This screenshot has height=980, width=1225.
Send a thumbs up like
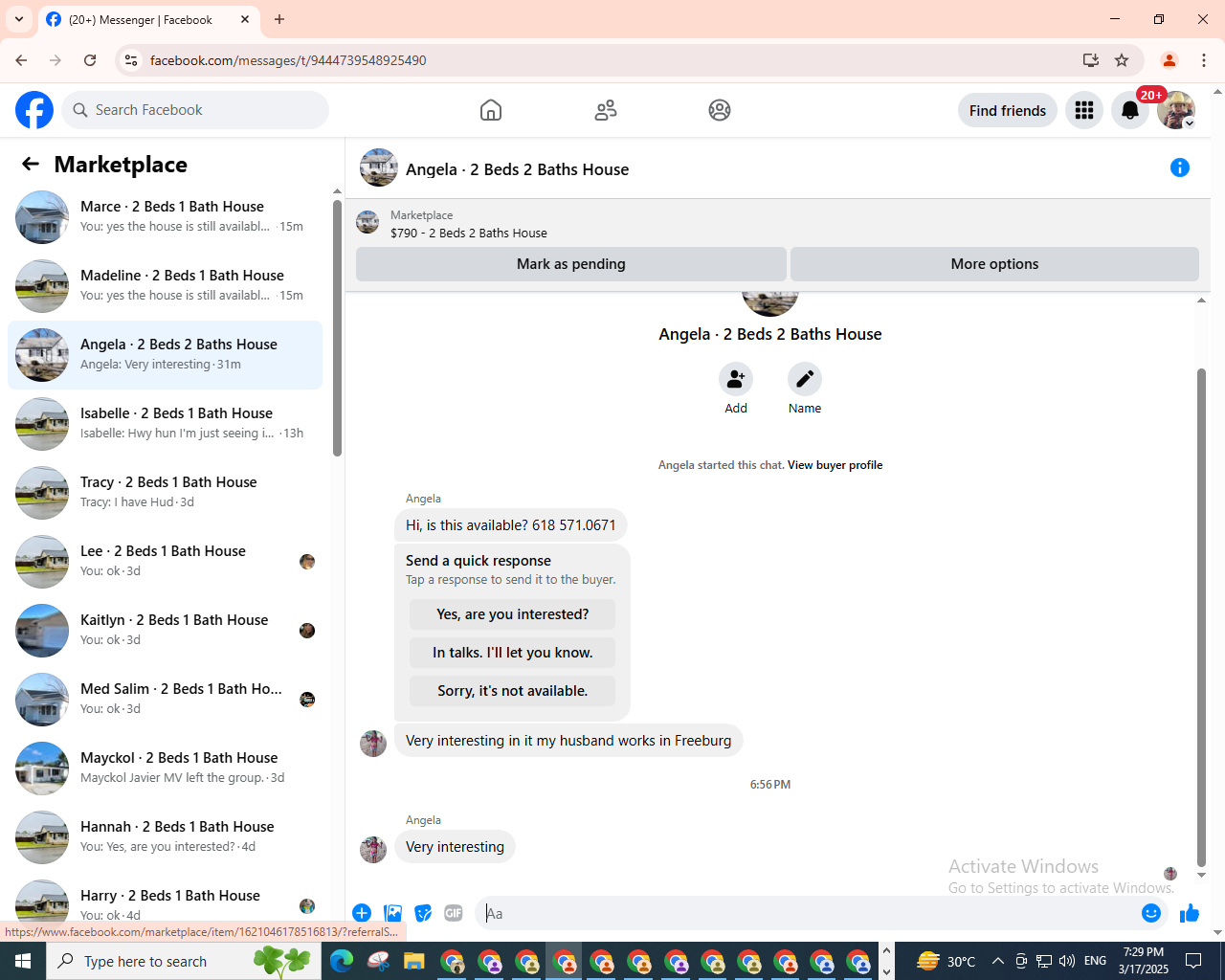point(1190,913)
